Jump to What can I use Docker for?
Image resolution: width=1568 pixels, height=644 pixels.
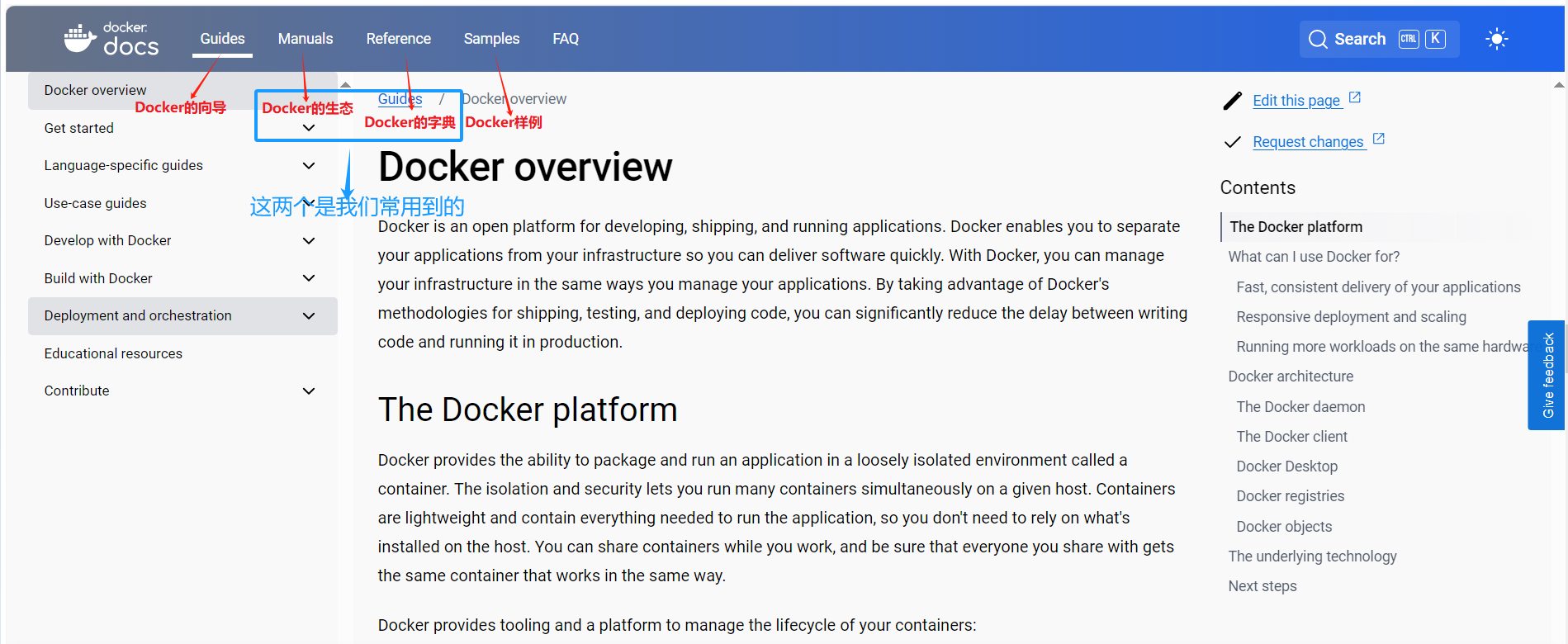point(1314,257)
